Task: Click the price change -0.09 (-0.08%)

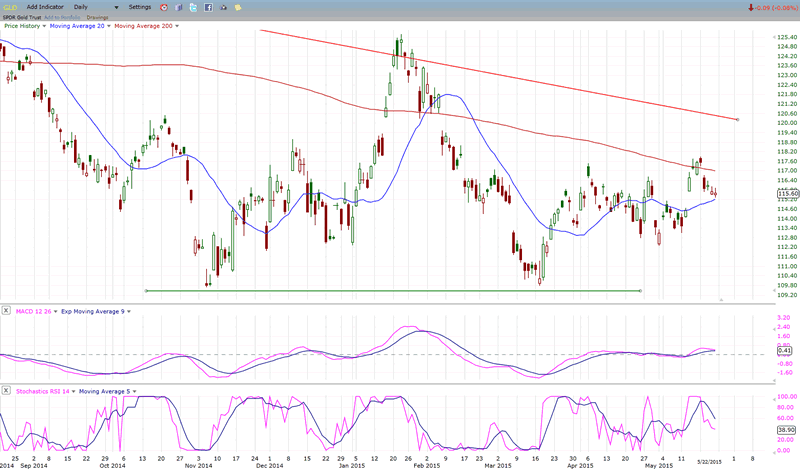Action: 772,8
